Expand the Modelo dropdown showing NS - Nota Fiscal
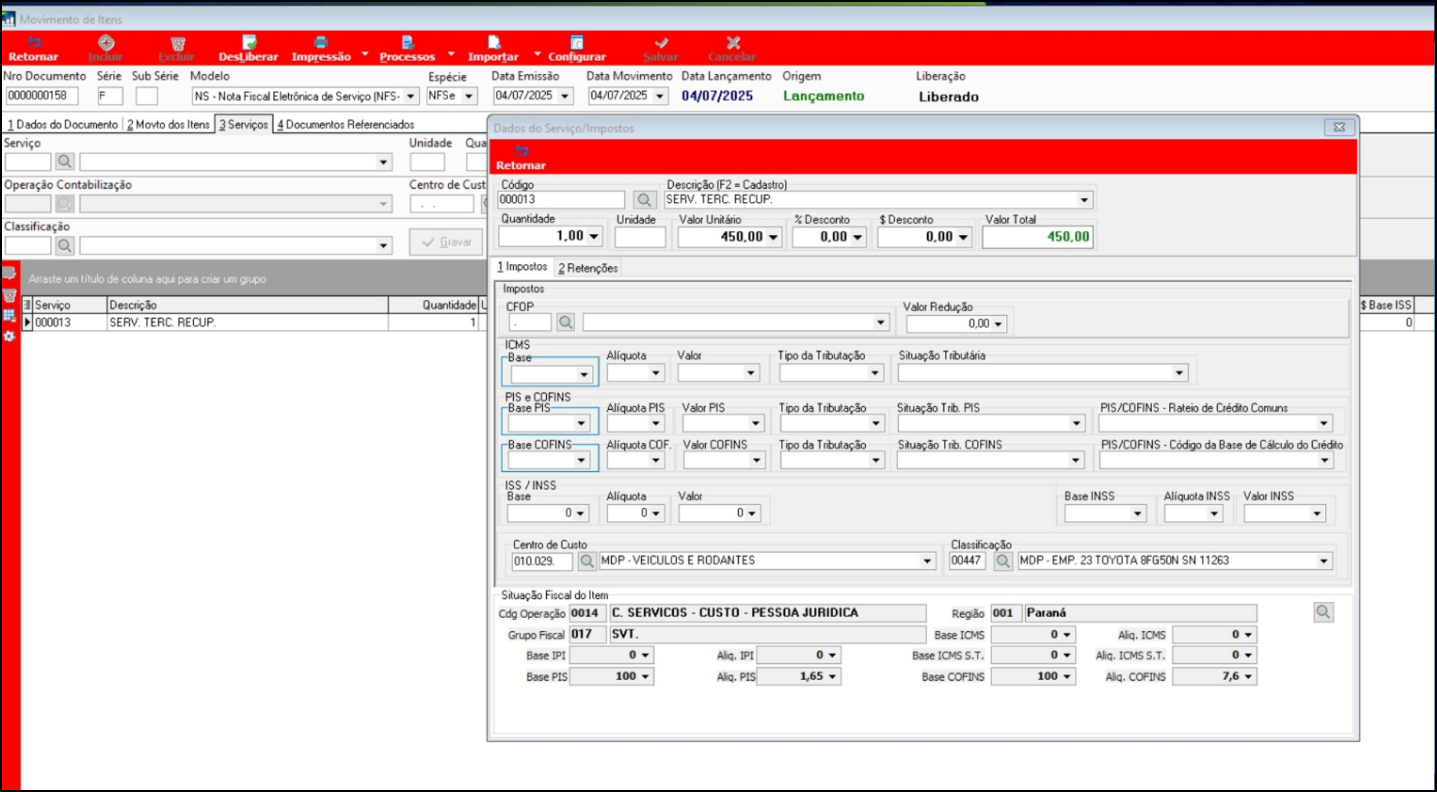 pos(411,97)
